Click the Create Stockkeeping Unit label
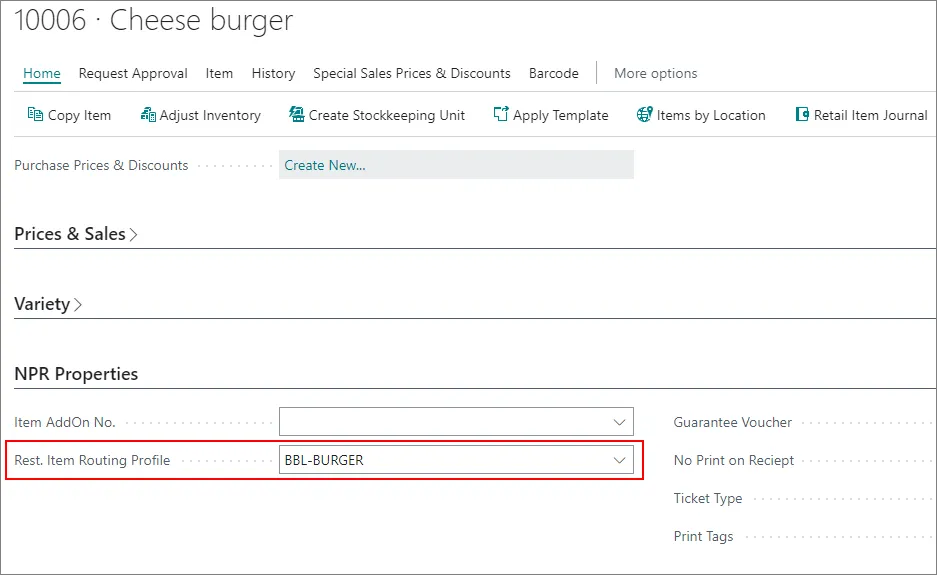The width and height of the screenshot is (937, 575). [x=387, y=115]
